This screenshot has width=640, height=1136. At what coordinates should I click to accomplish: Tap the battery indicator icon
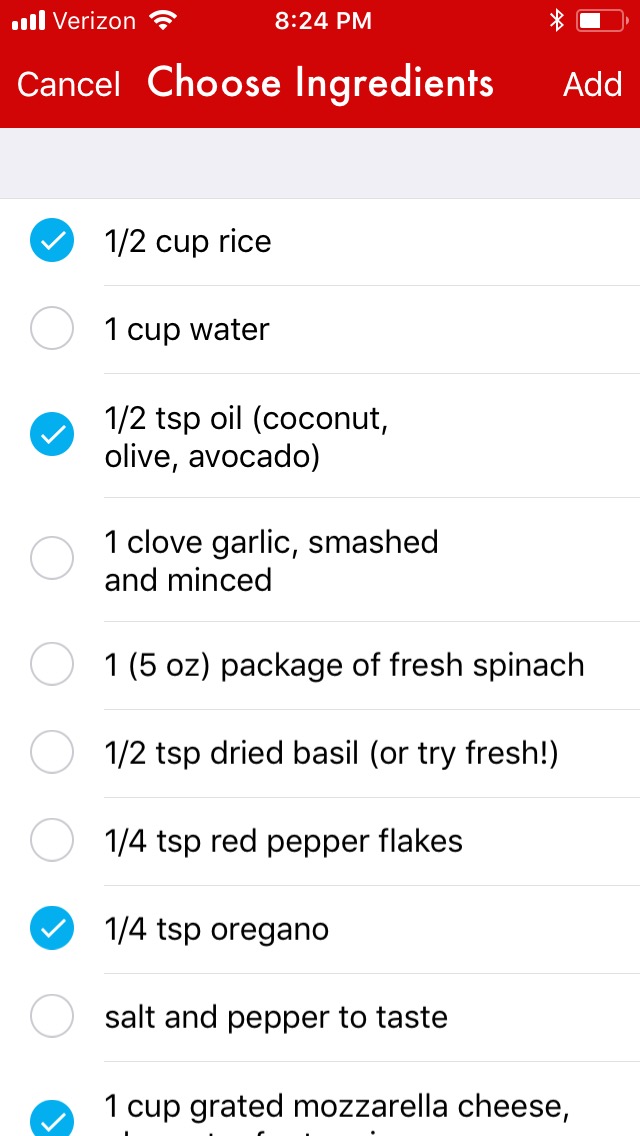(601, 21)
